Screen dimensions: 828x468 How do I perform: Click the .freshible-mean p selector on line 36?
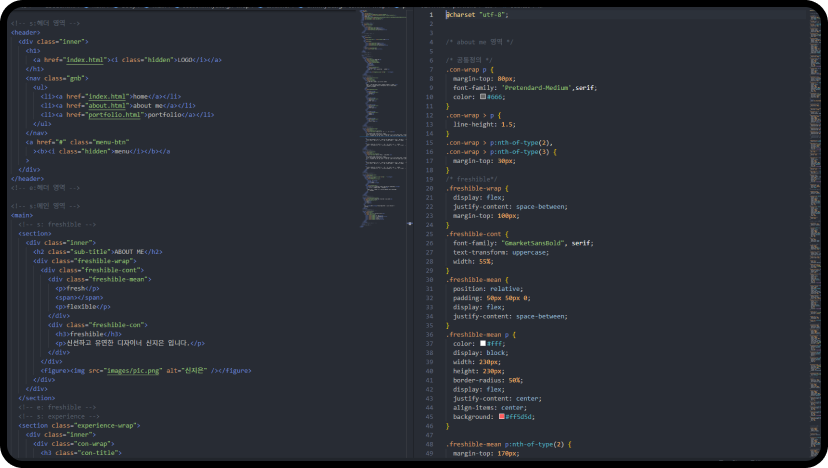477,335
